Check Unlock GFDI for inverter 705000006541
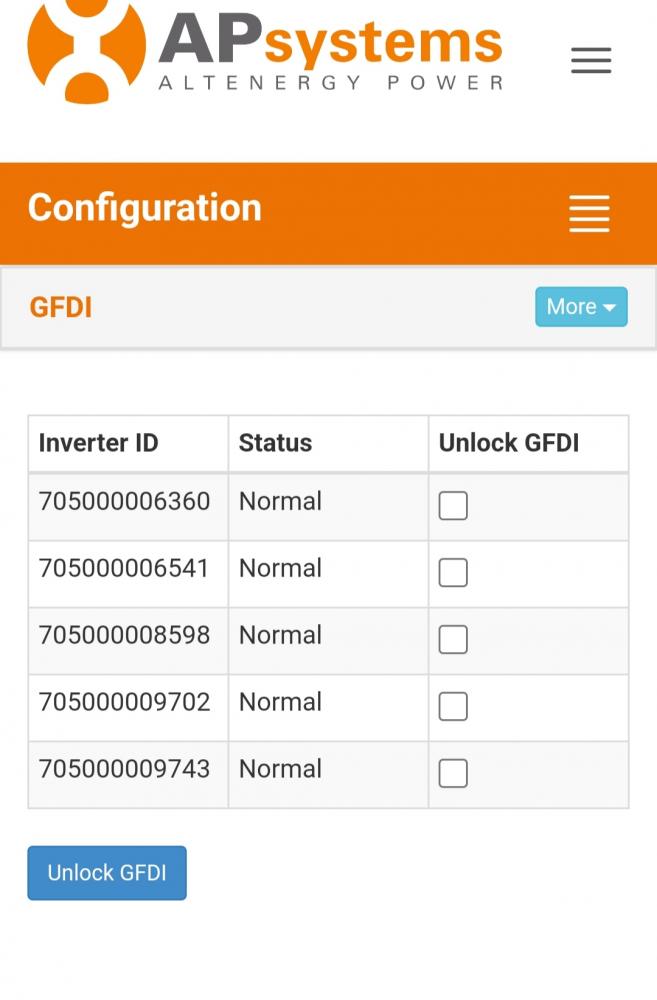Viewport: 657px width, 1000px height. coord(453,573)
